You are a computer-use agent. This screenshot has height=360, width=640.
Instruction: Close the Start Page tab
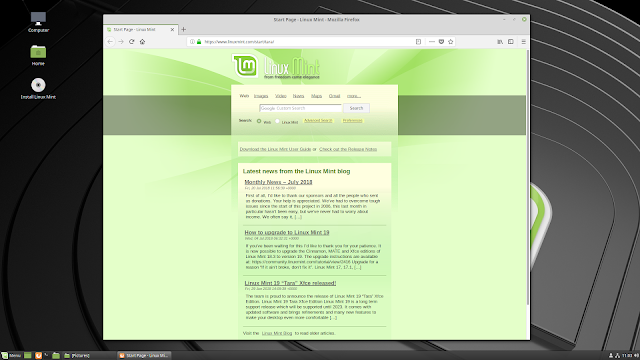pyautogui.click(x=172, y=29)
